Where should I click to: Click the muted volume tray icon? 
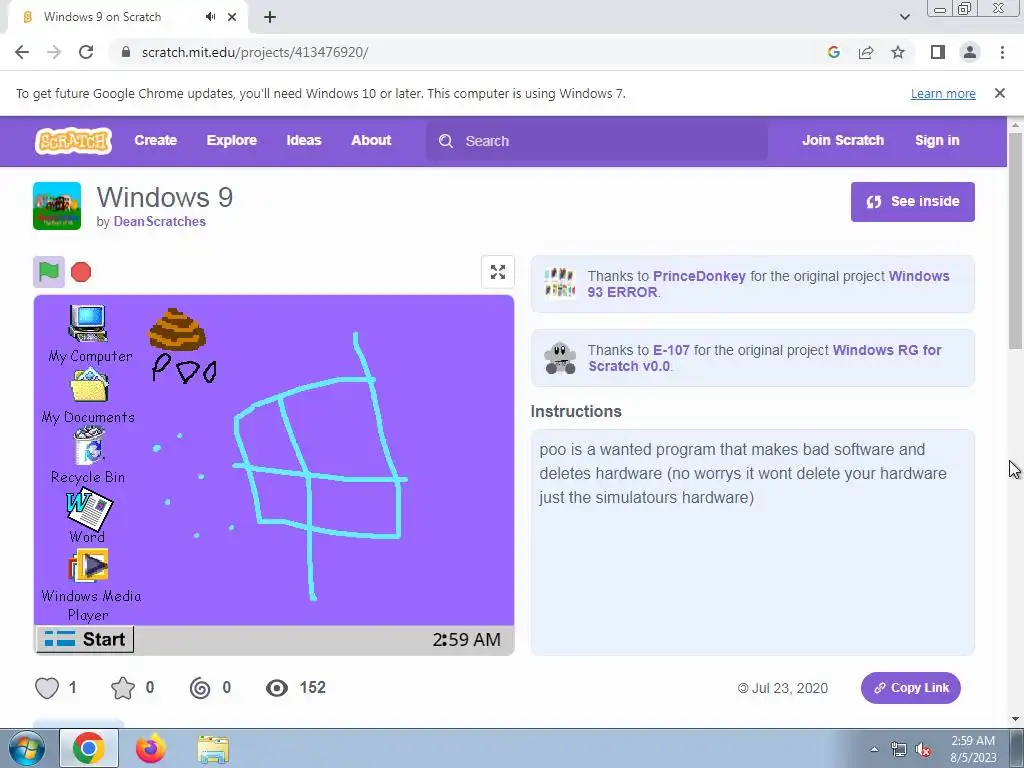[922, 750]
